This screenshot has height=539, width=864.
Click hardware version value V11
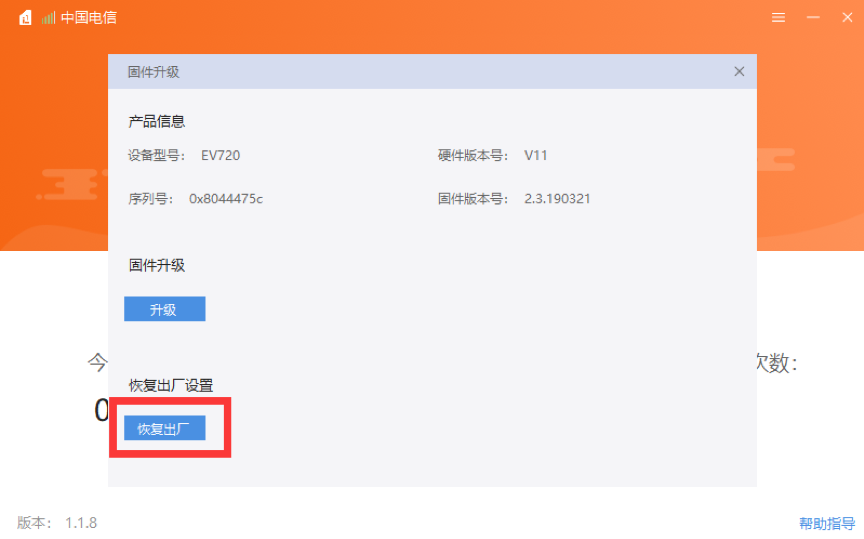click(x=535, y=155)
